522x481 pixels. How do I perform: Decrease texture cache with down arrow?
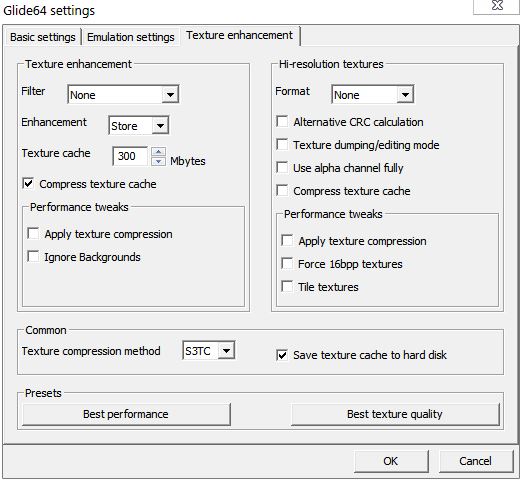[158, 161]
